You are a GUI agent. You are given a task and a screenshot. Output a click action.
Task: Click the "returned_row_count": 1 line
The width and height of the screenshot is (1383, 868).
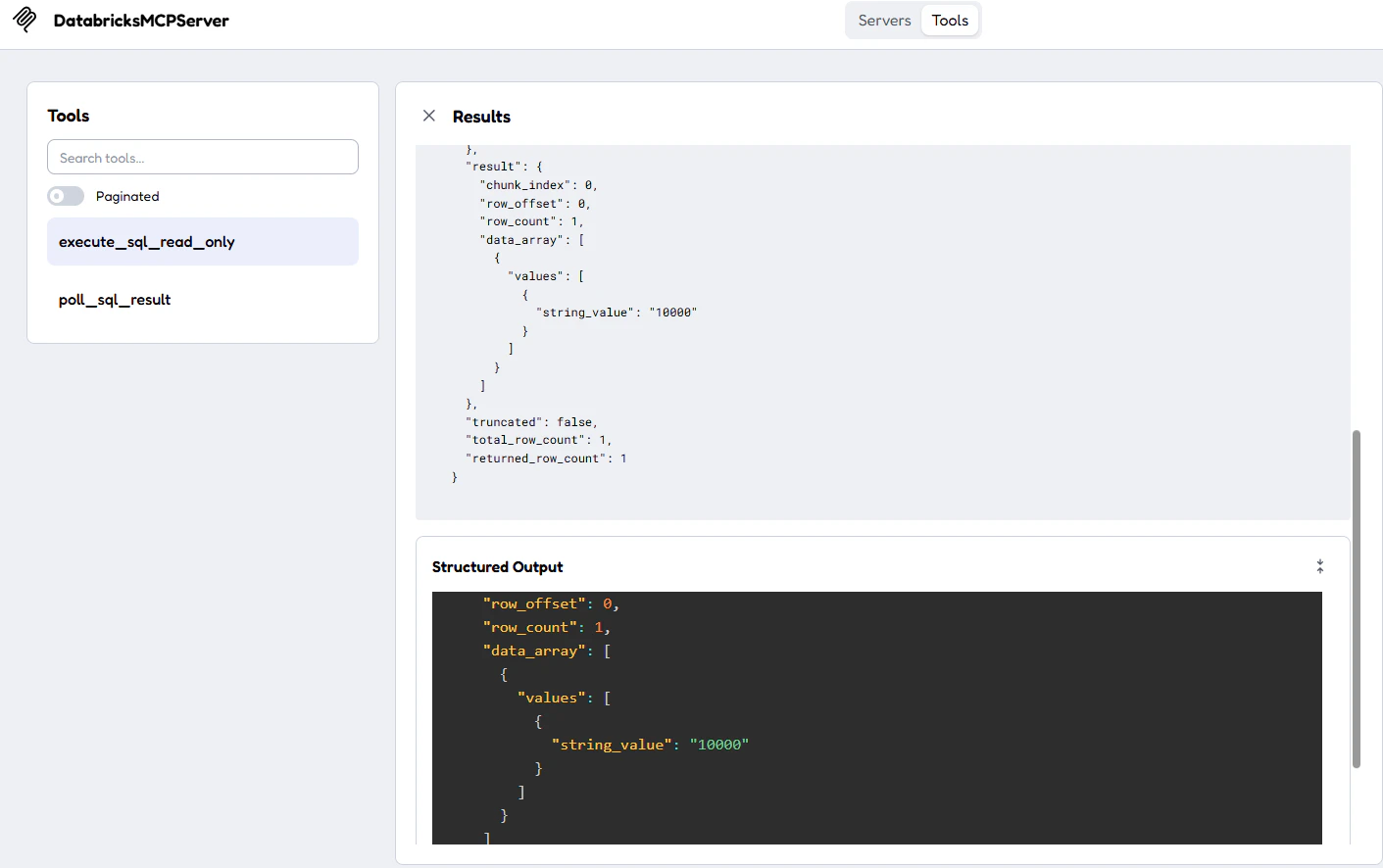point(546,458)
